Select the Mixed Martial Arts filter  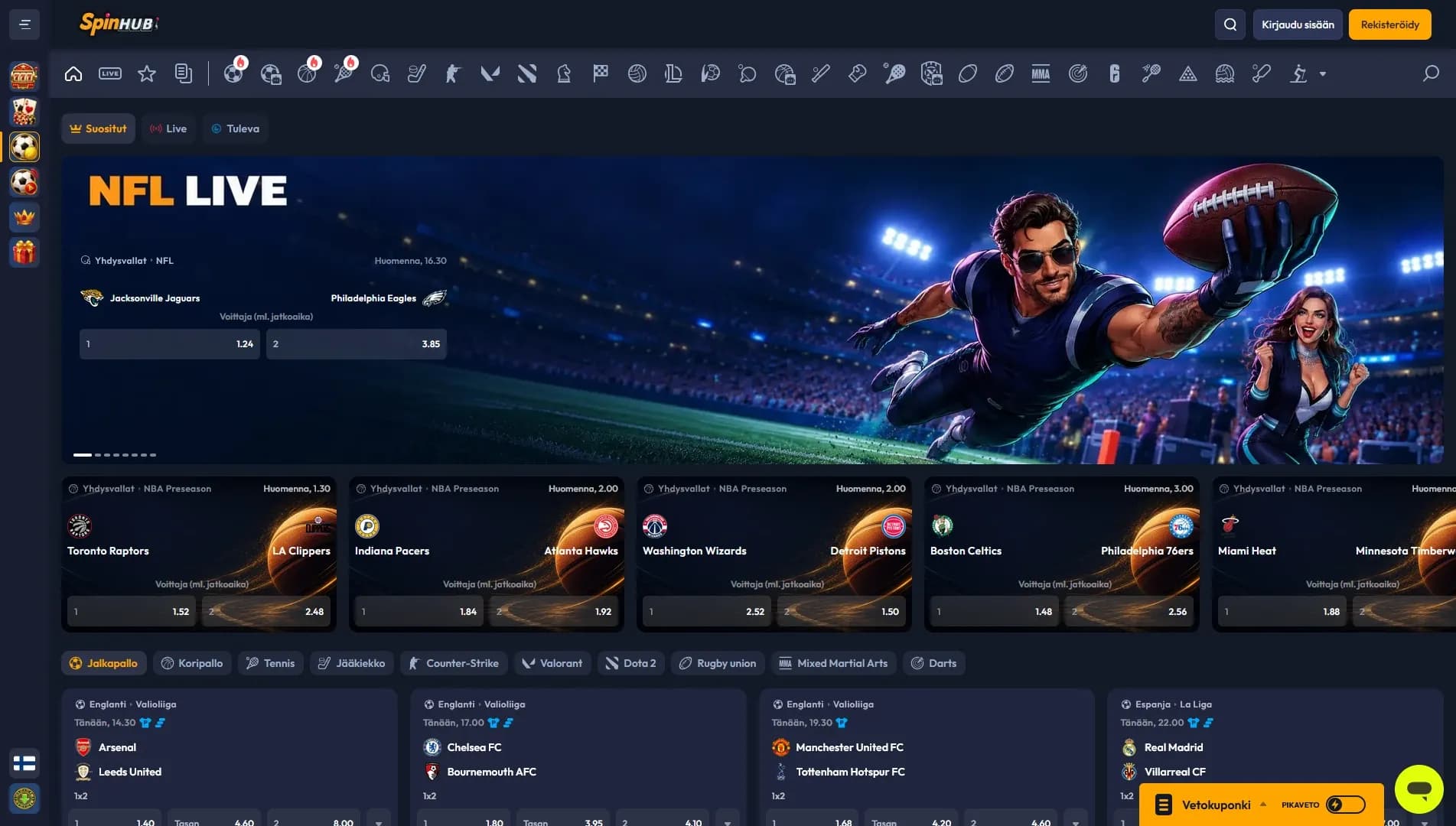point(834,663)
